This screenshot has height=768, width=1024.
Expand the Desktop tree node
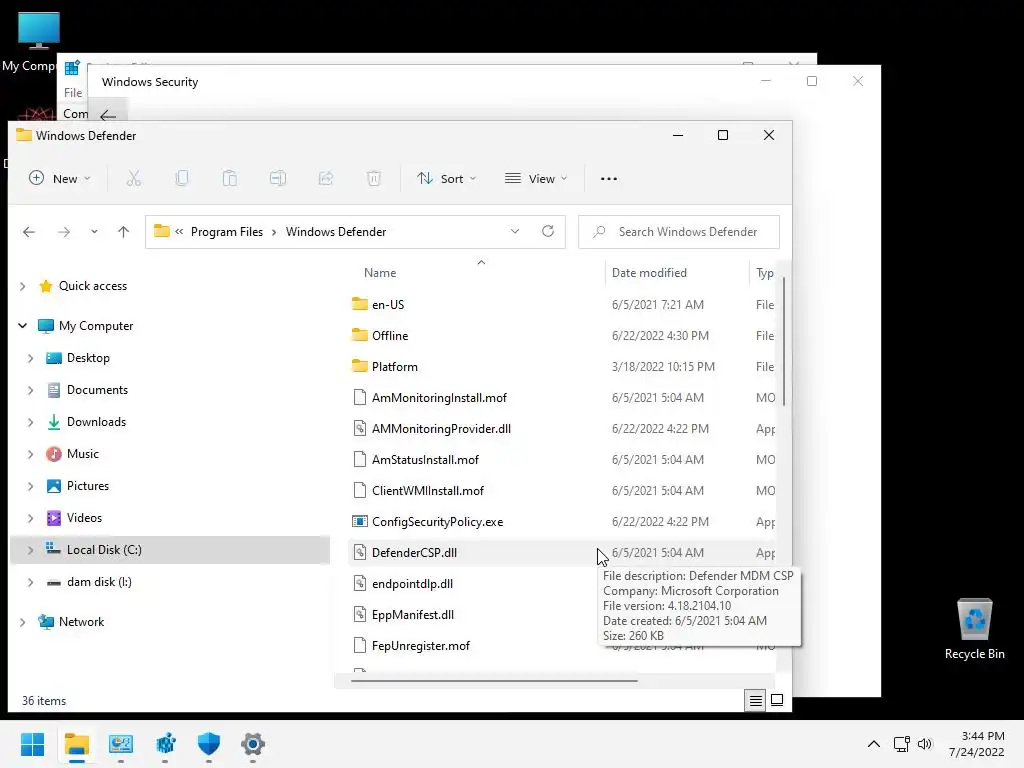pos(31,358)
